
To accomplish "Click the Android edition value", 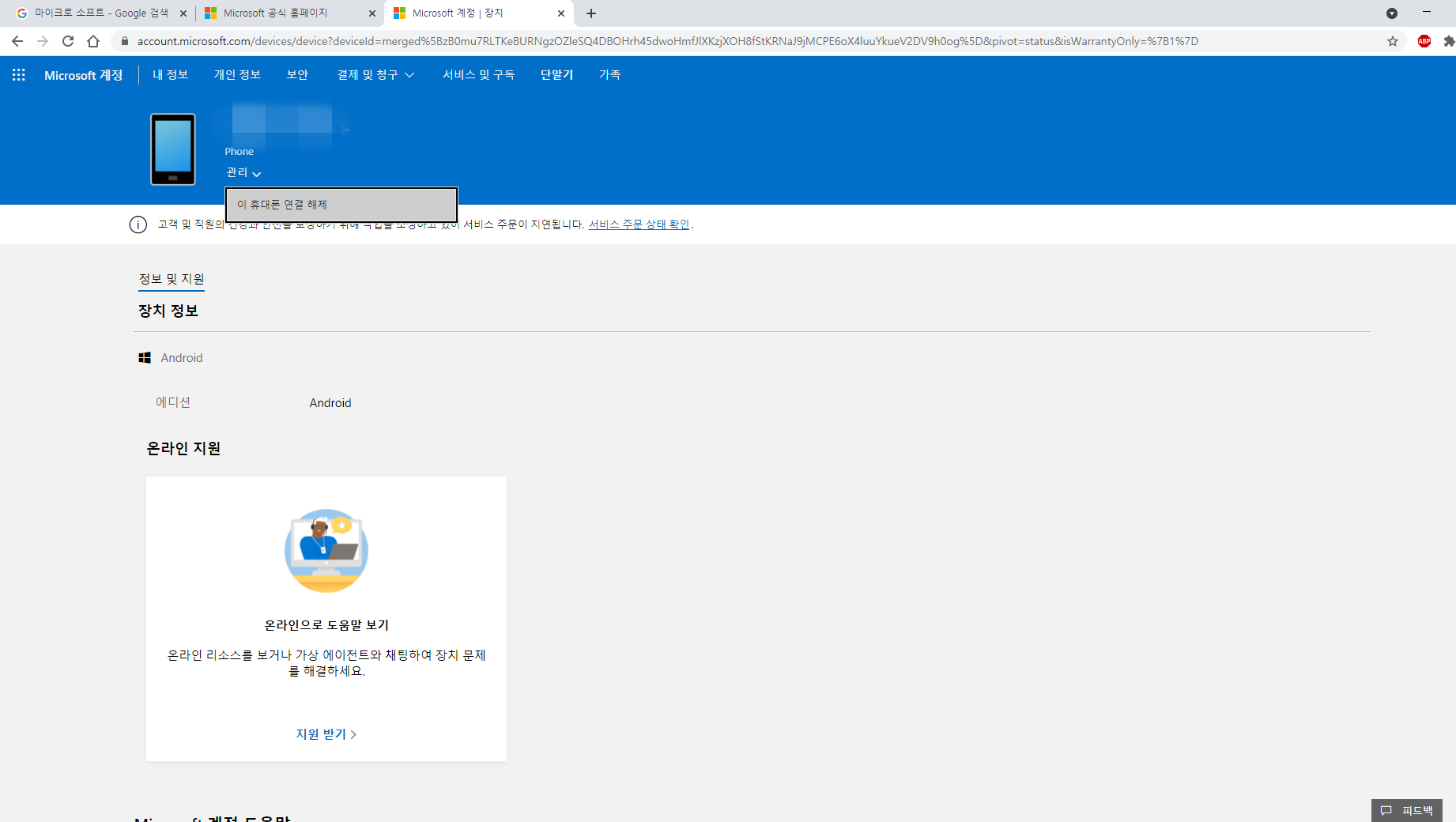I will tap(330, 403).
